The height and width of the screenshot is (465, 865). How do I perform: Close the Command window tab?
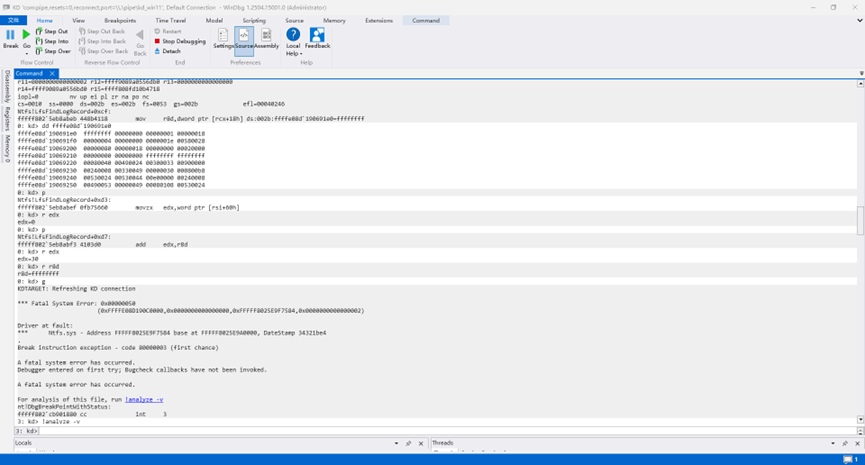click(52, 73)
